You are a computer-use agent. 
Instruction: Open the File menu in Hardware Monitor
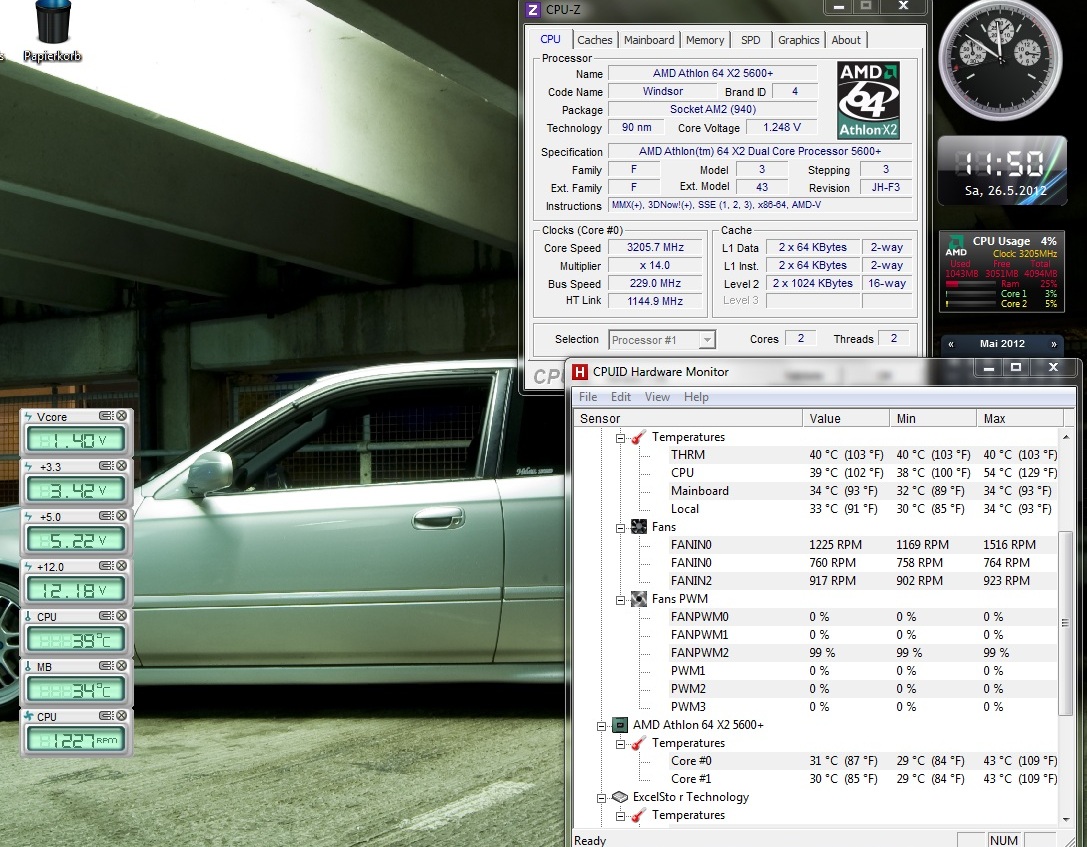point(589,397)
